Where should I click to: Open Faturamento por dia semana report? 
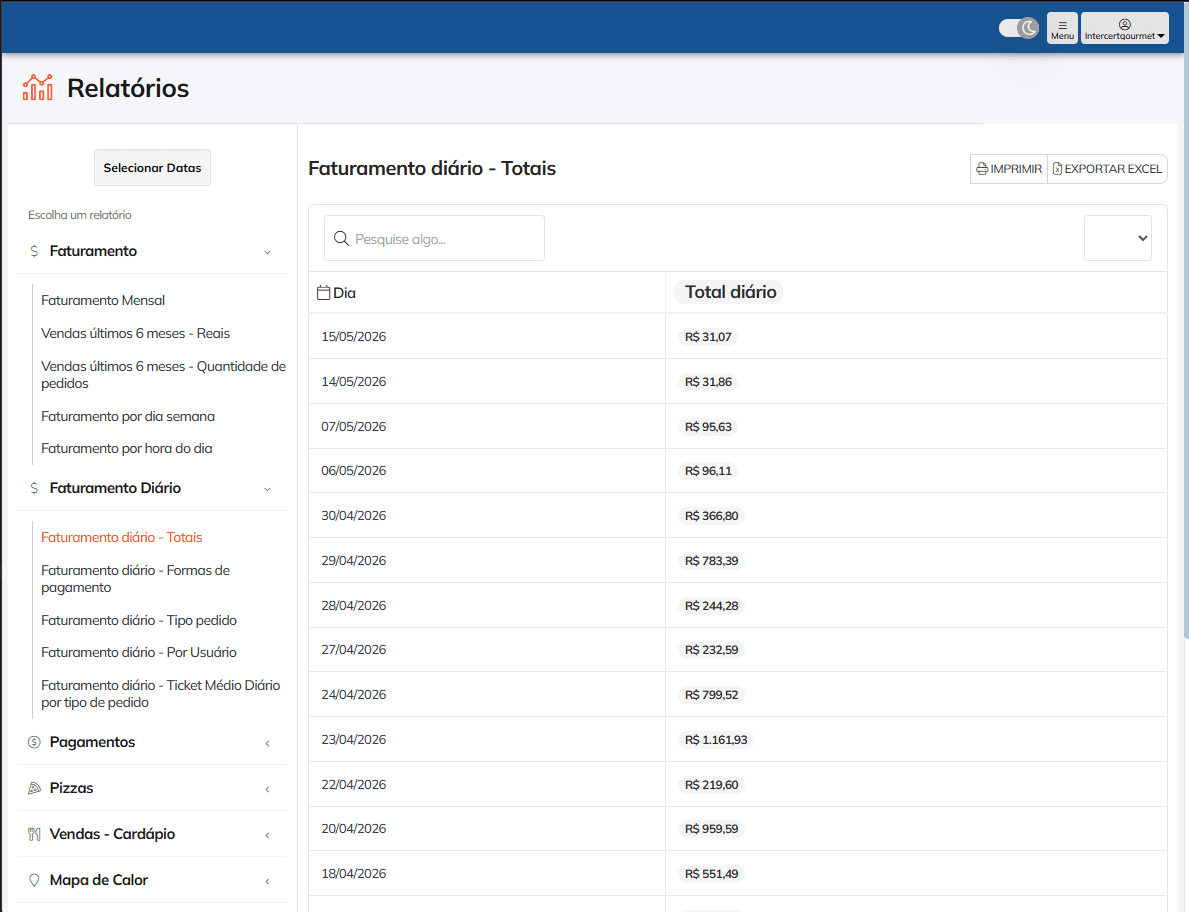pos(127,416)
